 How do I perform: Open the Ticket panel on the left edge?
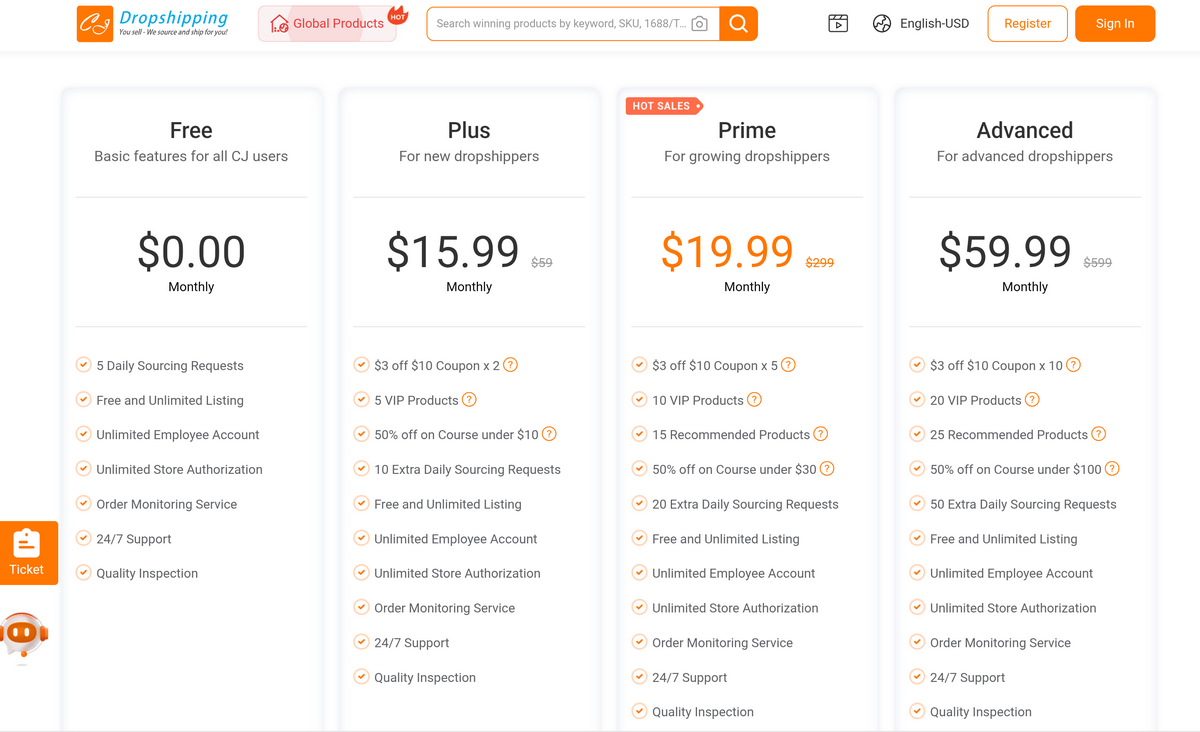(x=28, y=552)
